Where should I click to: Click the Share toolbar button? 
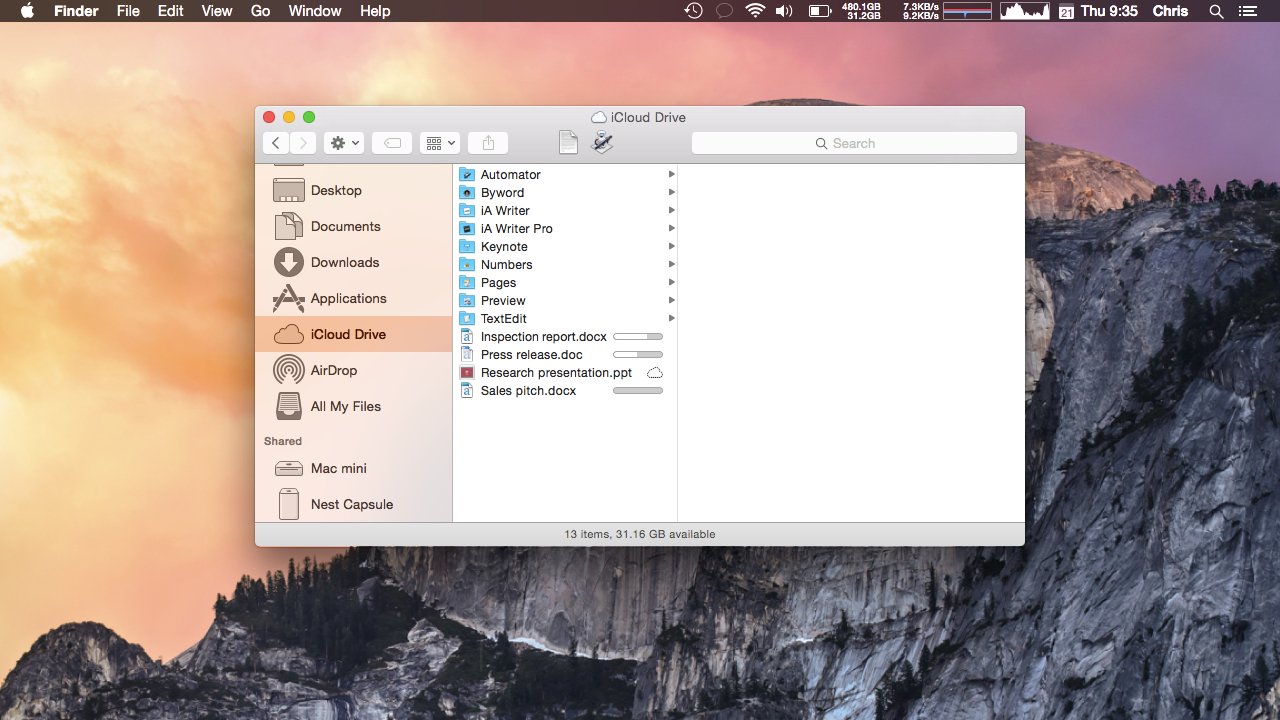click(488, 143)
